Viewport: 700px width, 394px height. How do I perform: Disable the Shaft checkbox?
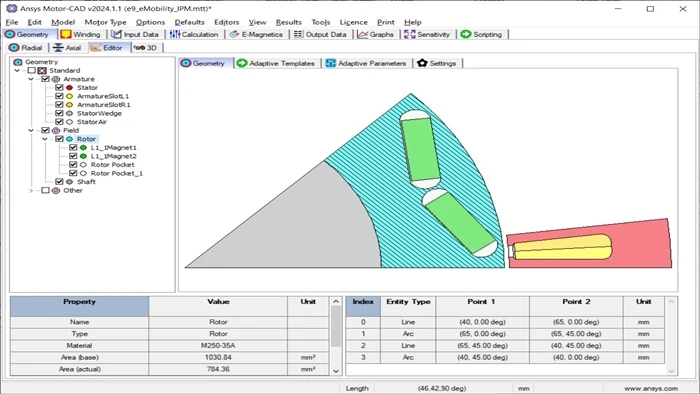coord(59,182)
